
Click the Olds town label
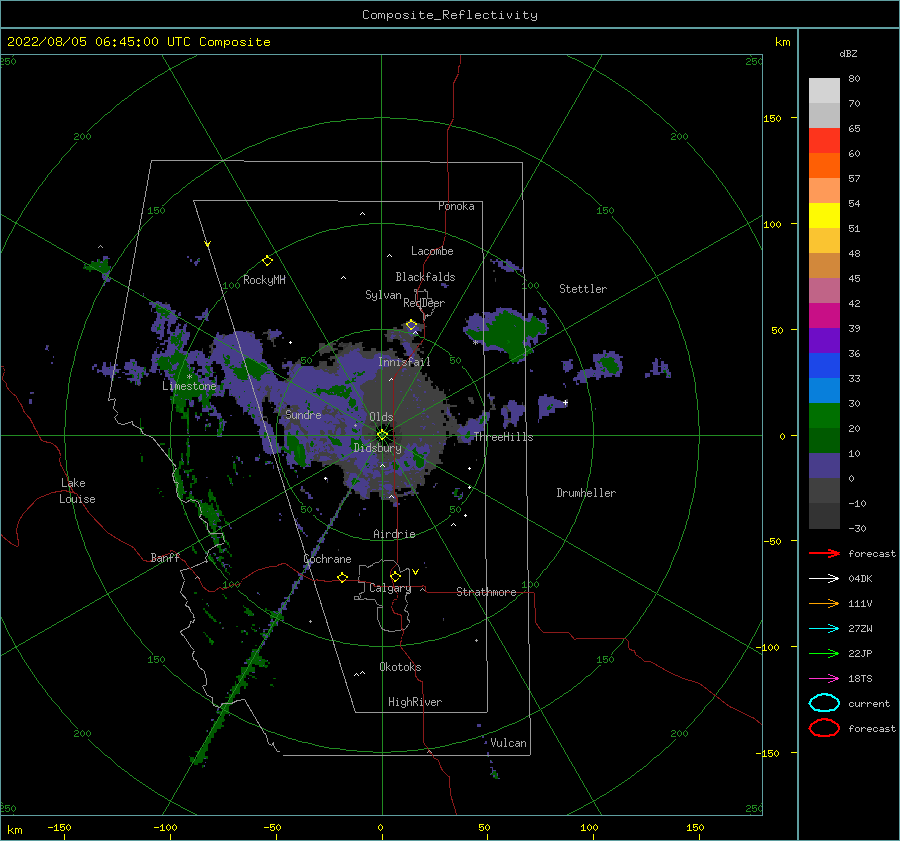click(x=381, y=417)
